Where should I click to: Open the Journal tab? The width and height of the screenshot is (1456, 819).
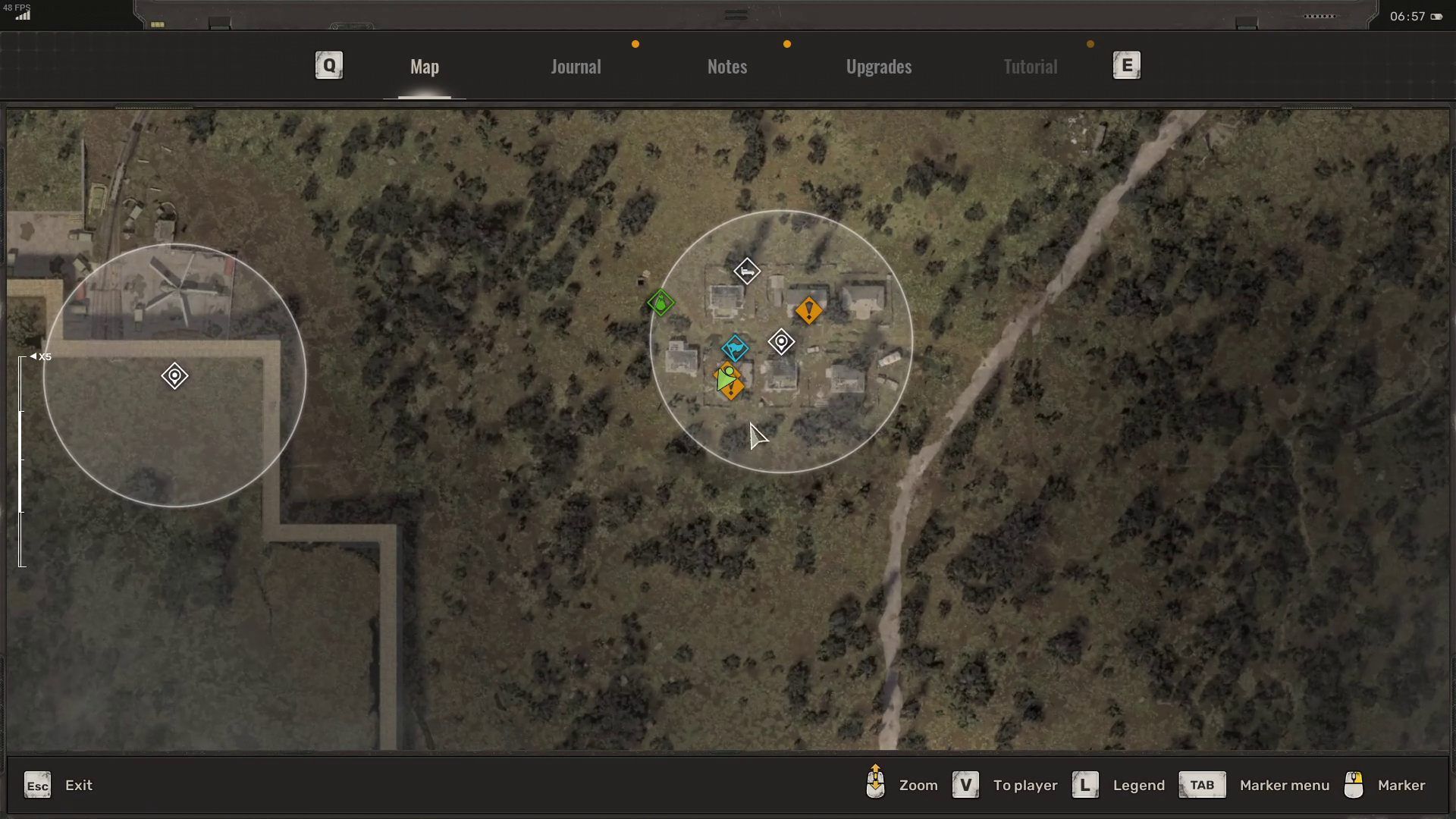(576, 67)
